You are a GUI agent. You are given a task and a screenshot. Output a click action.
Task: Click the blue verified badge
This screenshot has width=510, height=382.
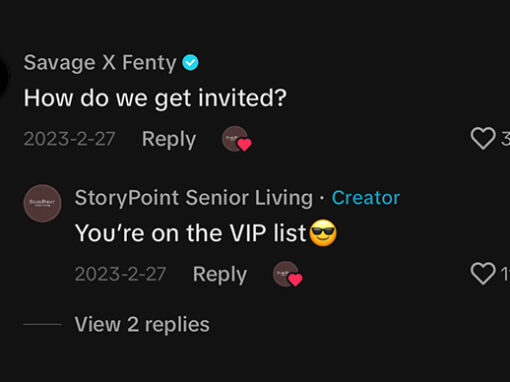pyautogui.click(x=190, y=62)
